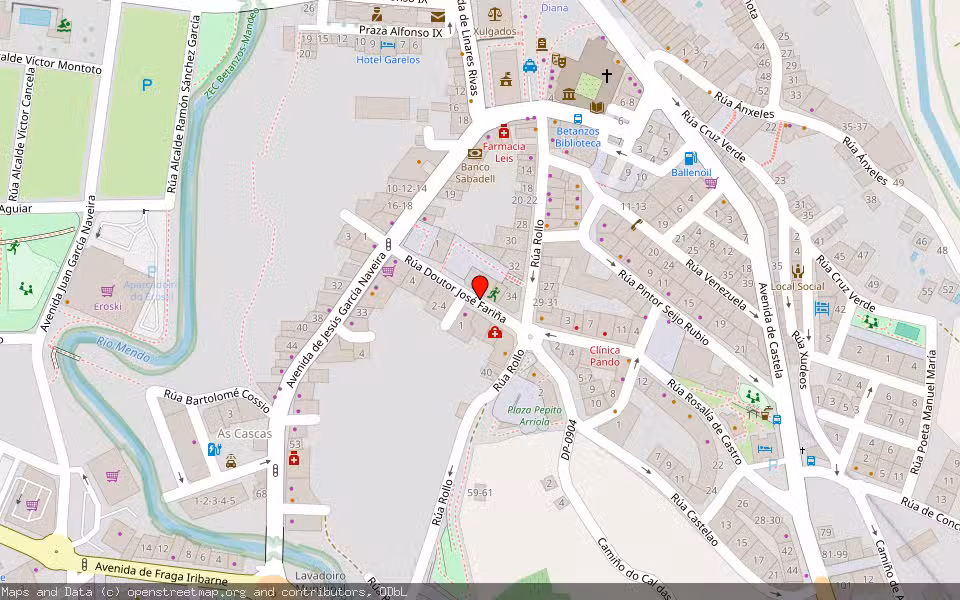
Task: Click the bus stop icon below Betanzos Biblioteca
Action: pyautogui.click(x=577, y=118)
